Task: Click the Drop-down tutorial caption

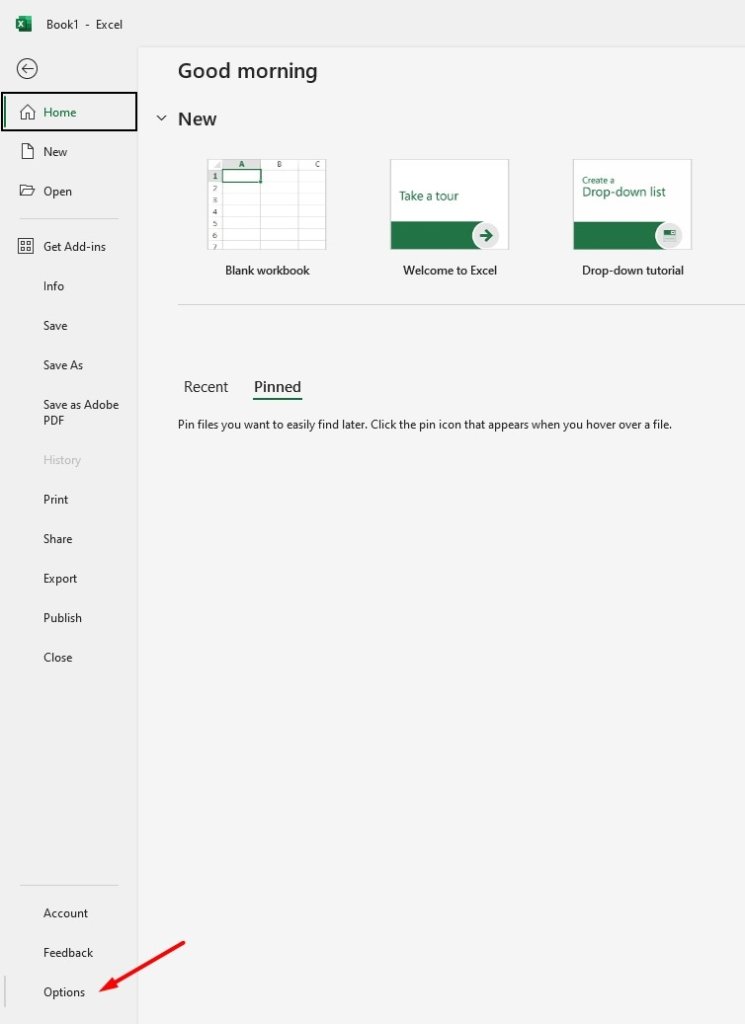Action: pos(633,270)
